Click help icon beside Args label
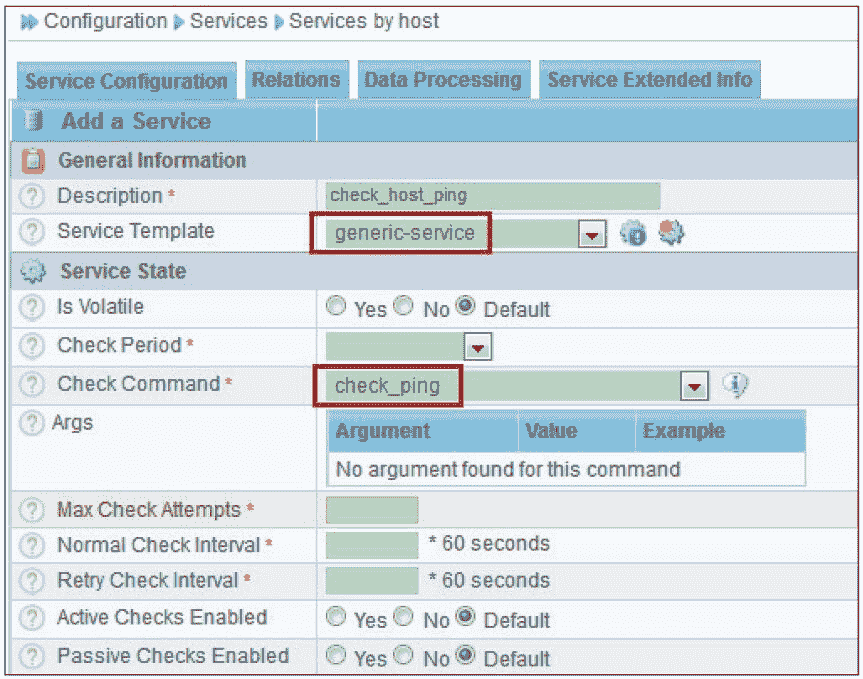 [33, 423]
